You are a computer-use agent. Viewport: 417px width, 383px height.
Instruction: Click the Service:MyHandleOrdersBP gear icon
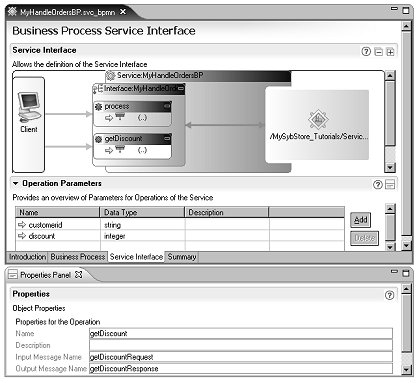coord(110,76)
